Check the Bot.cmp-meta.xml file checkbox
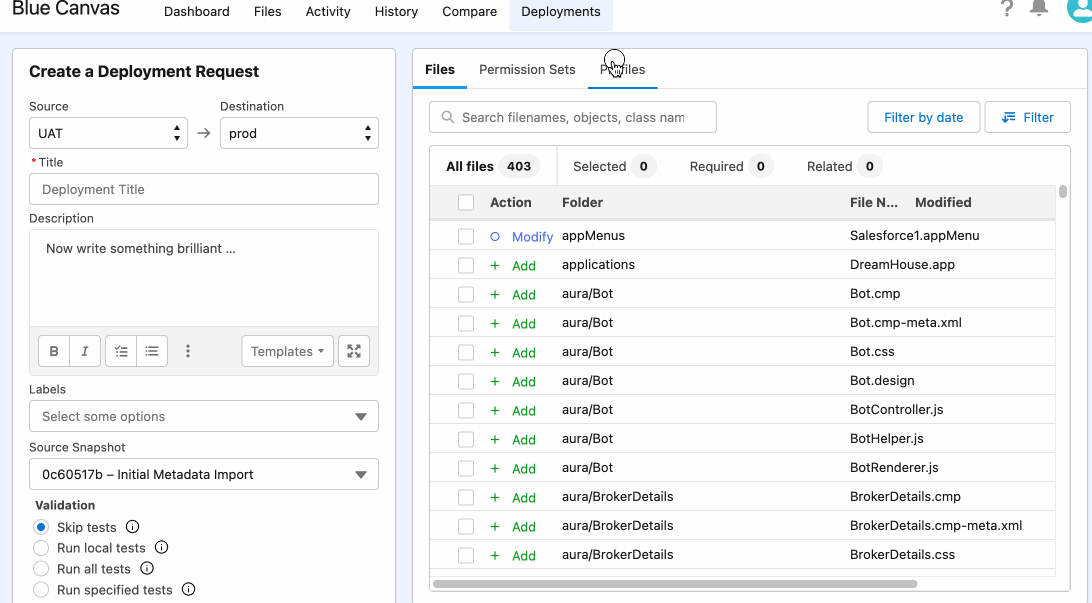The width and height of the screenshot is (1092, 603). [x=466, y=323]
